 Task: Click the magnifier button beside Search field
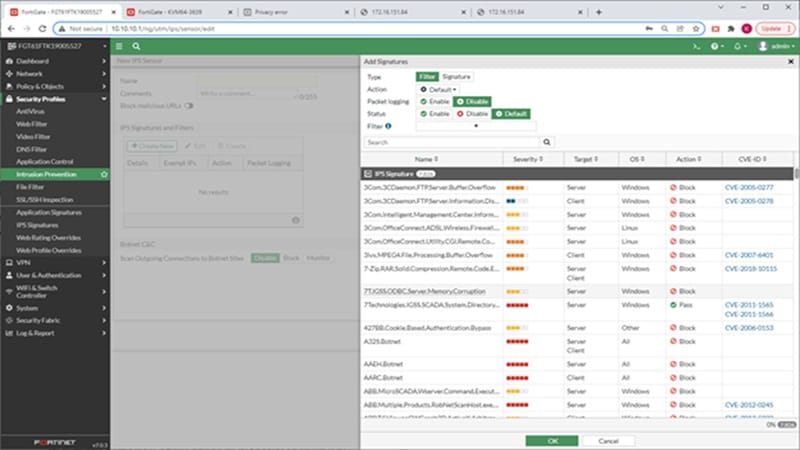(x=546, y=142)
